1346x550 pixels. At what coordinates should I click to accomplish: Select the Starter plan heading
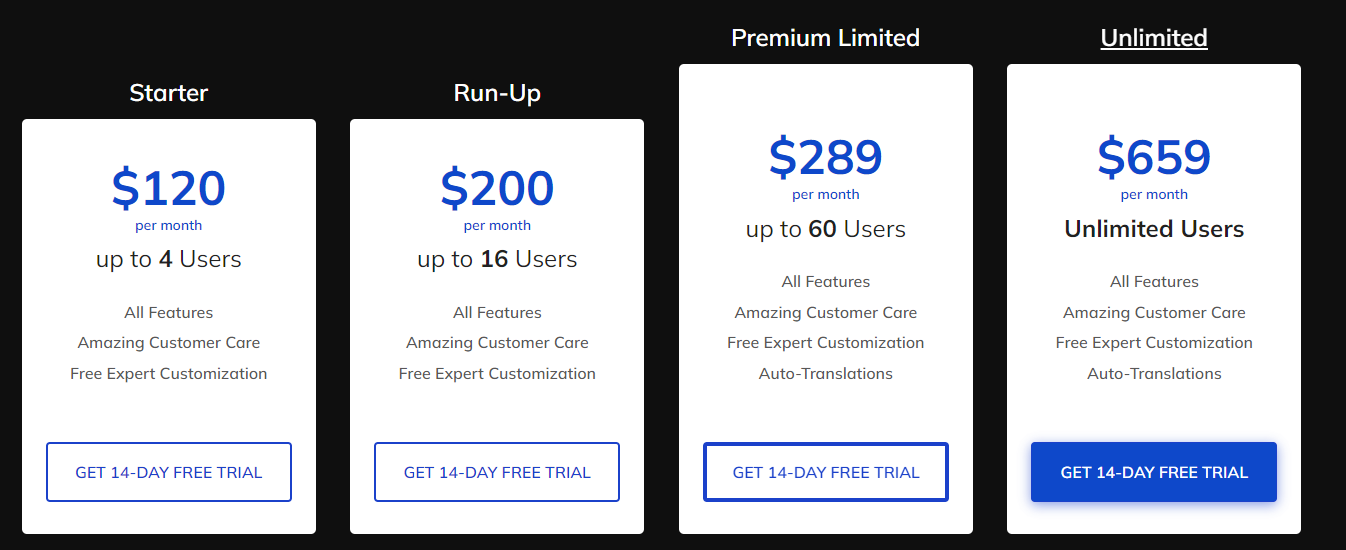[x=169, y=93]
